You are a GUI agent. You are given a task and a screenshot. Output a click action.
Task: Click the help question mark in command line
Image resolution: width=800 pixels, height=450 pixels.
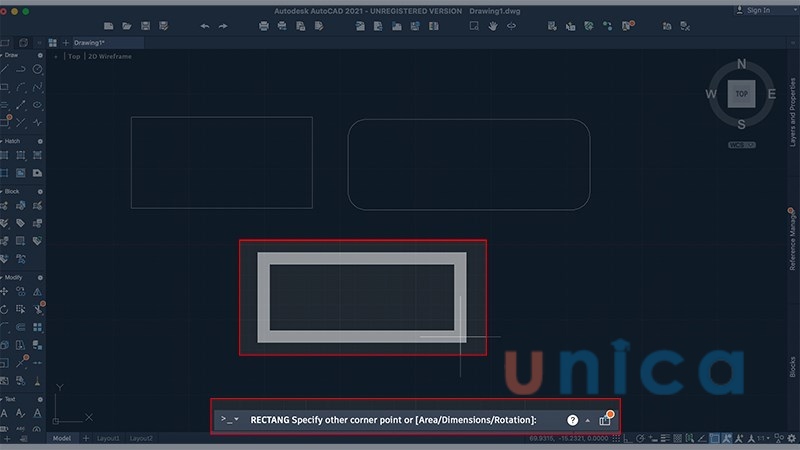click(x=572, y=420)
